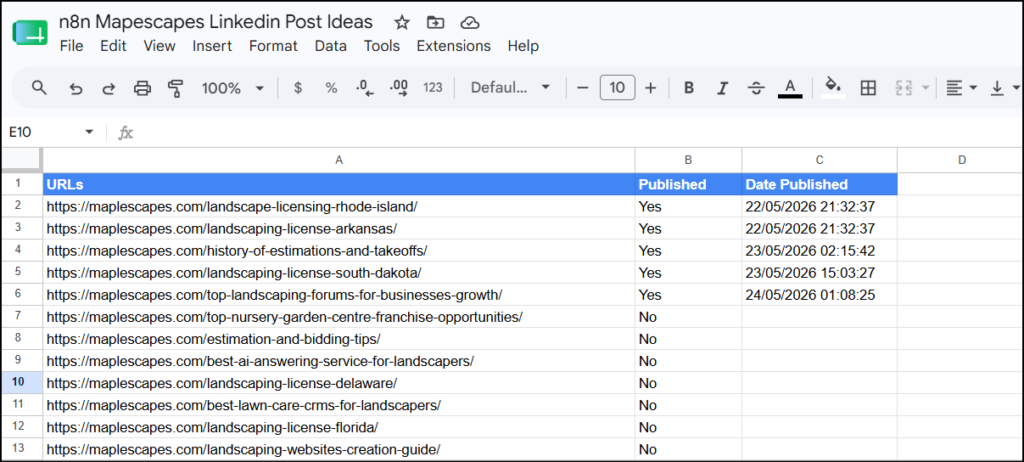The image size is (1024, 462).
Task: Open the zoom 100% dropdown
Action: 232,88
